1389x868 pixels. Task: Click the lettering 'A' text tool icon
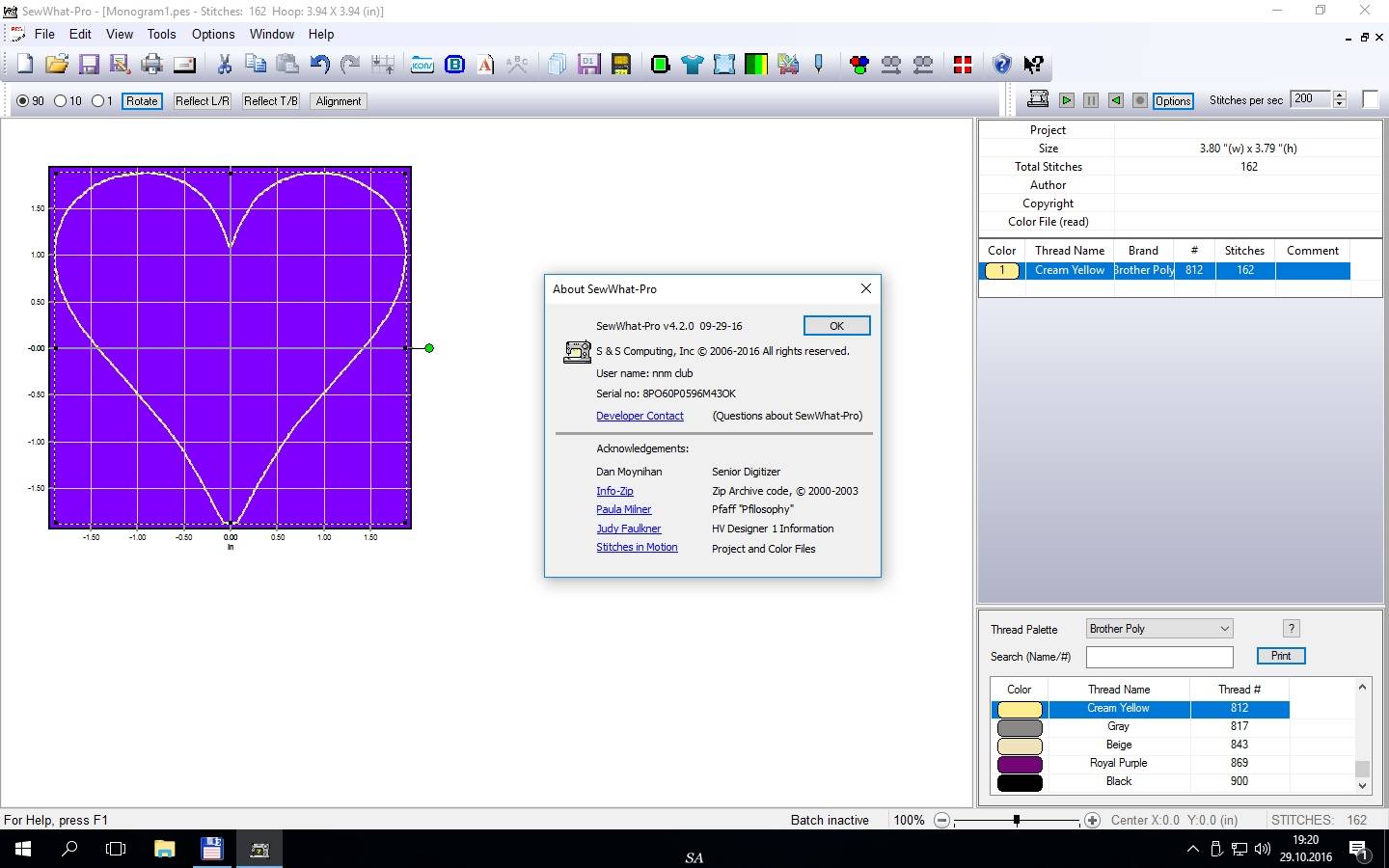point(486,65)
